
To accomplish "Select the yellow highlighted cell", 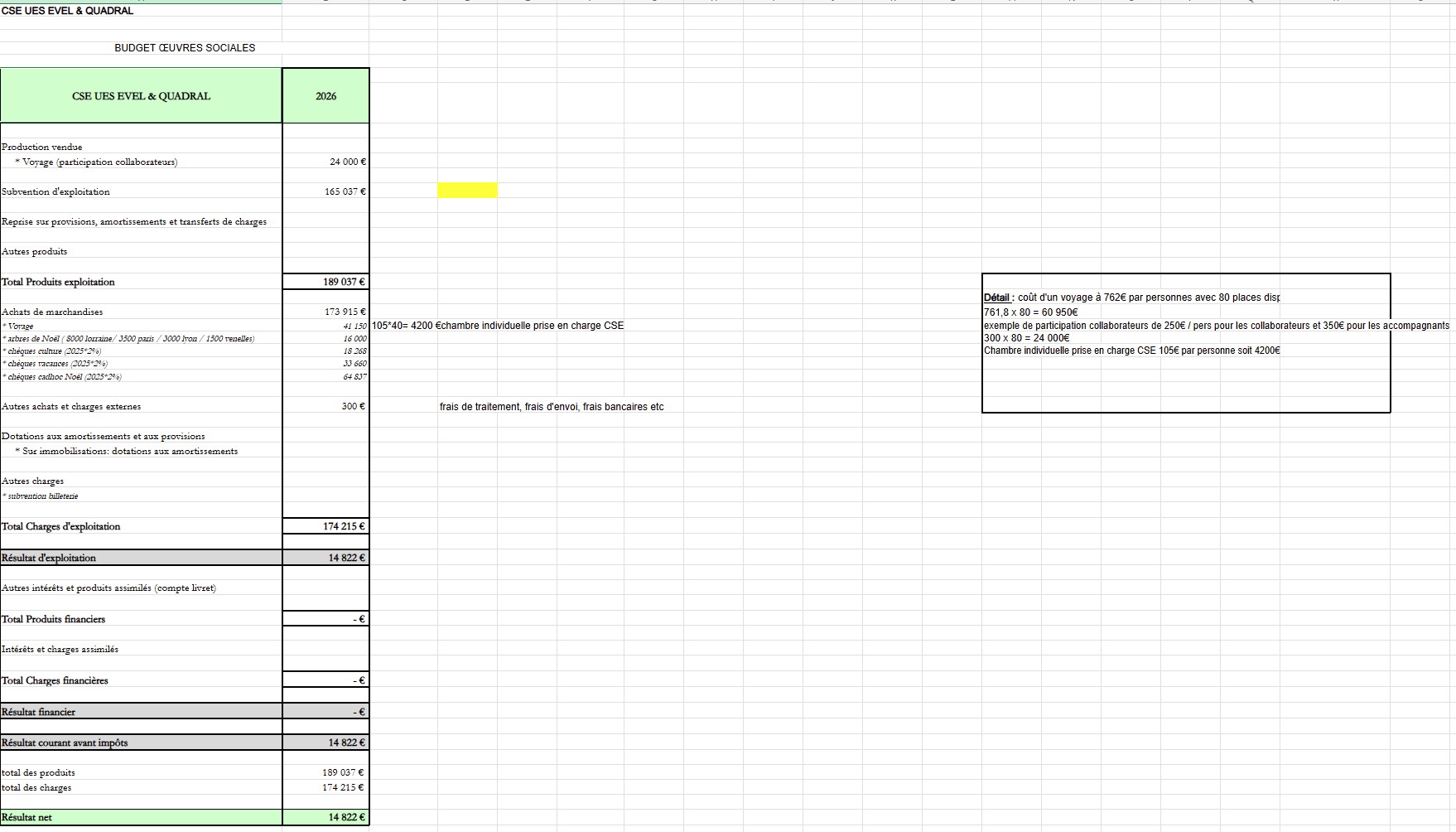I will (467, 191).
